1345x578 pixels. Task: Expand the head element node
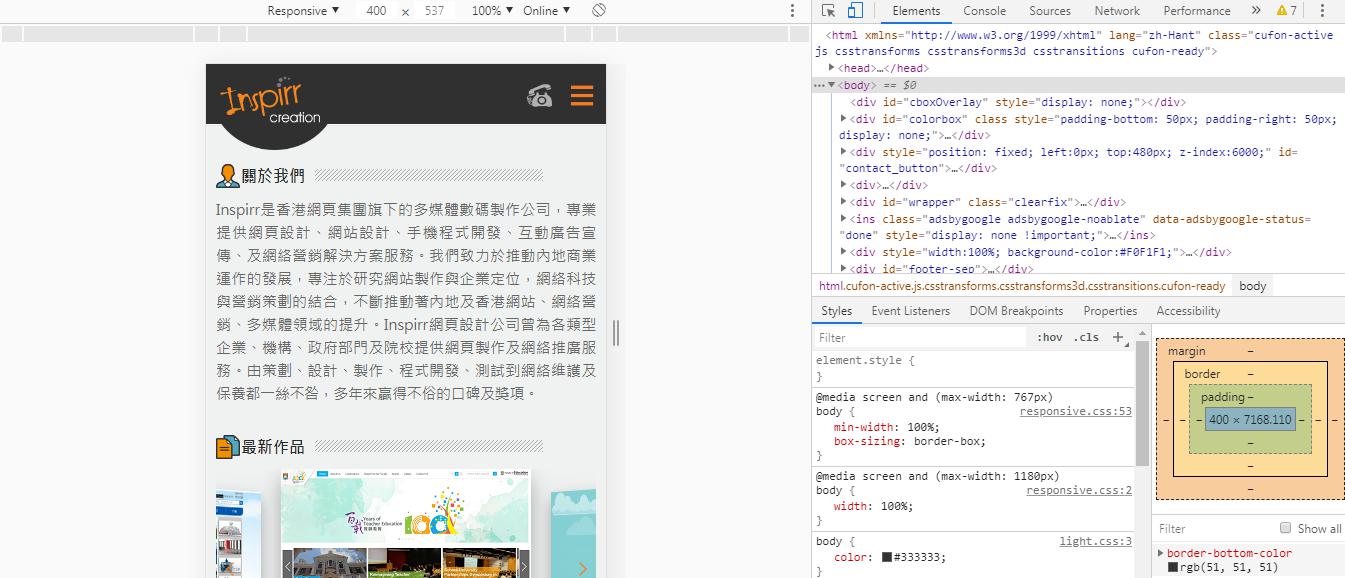[x=832, y=68]
